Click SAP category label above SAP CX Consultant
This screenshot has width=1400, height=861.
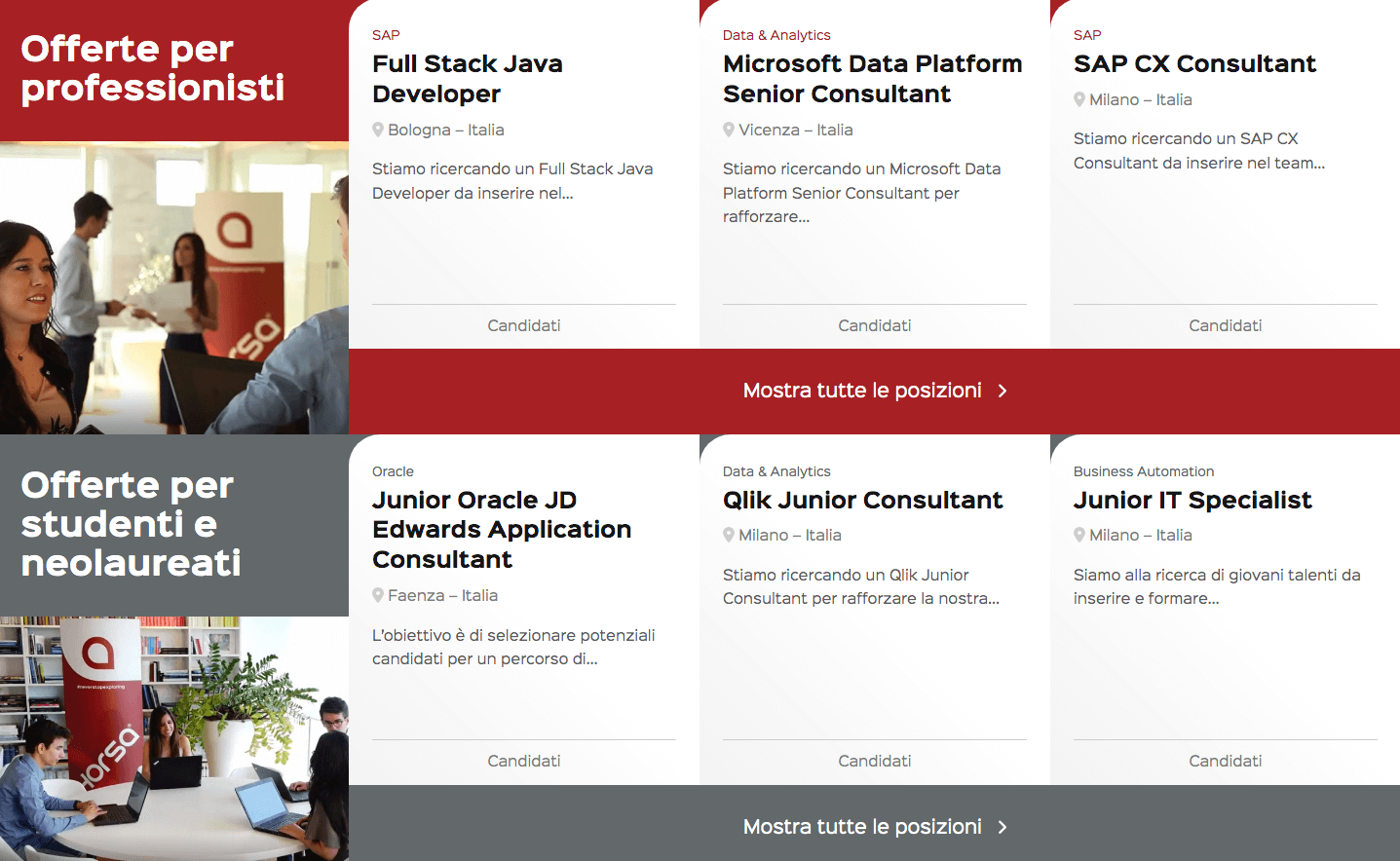click(x=1087, y=35)
